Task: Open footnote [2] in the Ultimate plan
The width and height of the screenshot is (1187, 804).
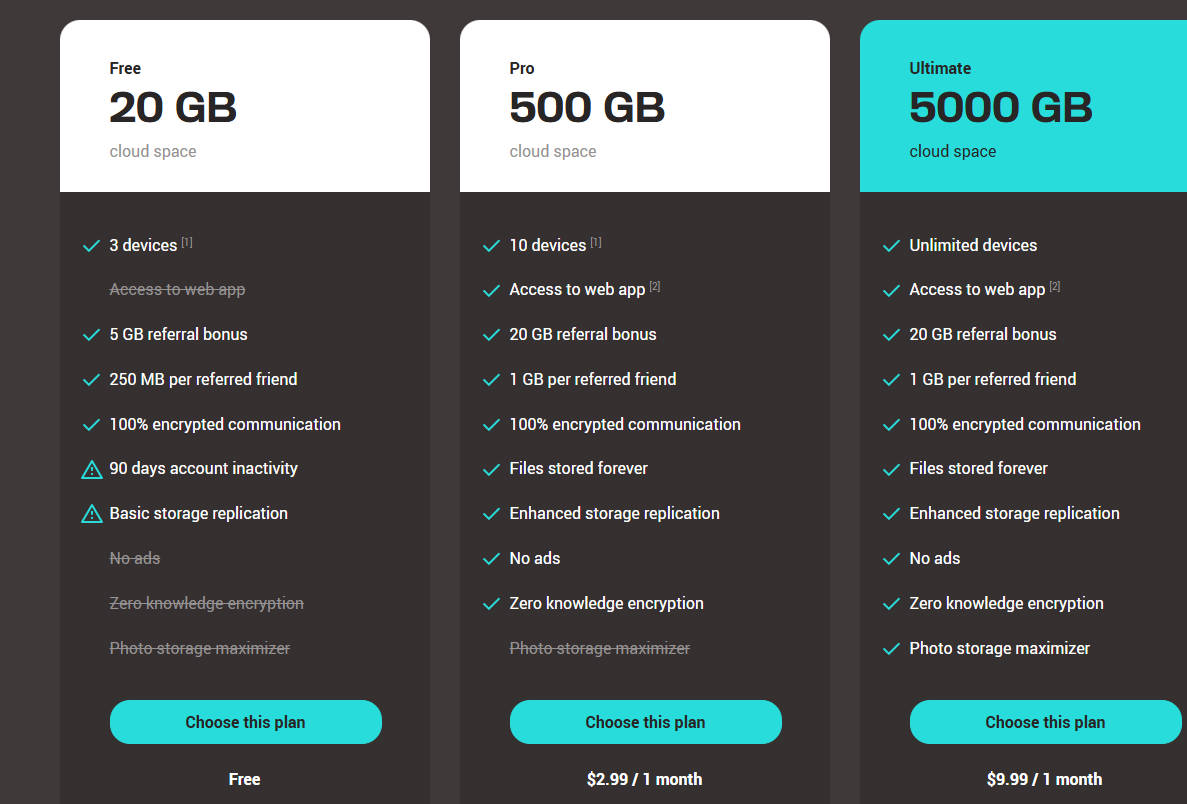Action: [x=1055, y=286]
